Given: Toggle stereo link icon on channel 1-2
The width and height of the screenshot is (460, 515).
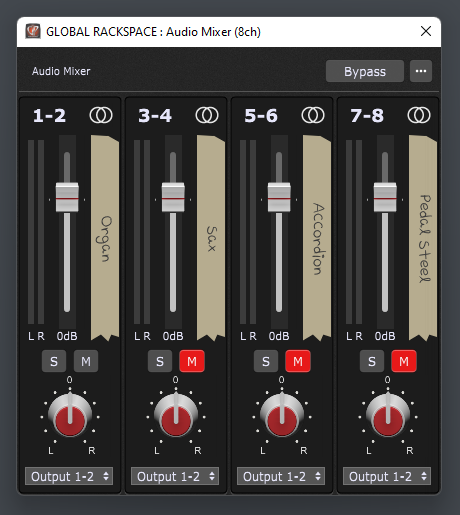Looking at the screenshot, I should point(101,115).
